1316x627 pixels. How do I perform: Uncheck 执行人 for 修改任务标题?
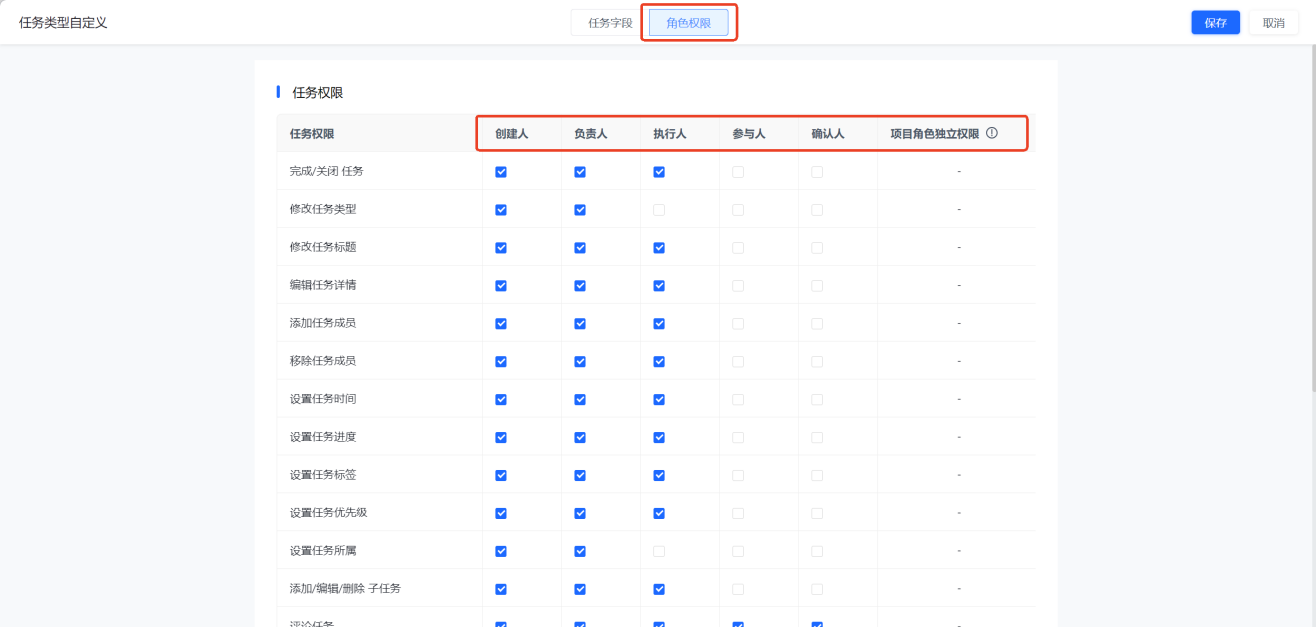(659, 248)
